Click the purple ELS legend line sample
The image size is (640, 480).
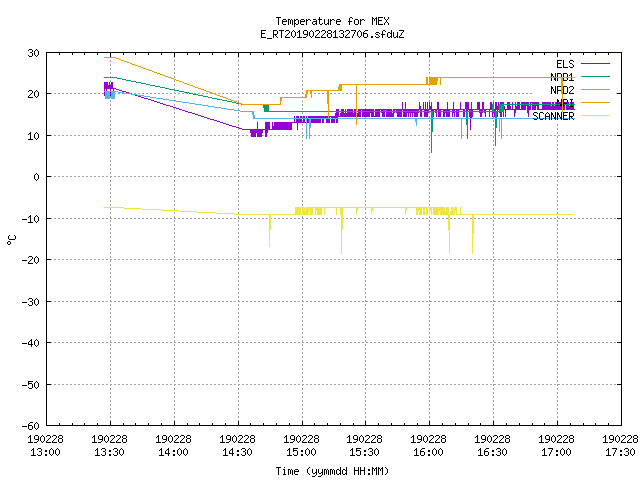point(595,64)
